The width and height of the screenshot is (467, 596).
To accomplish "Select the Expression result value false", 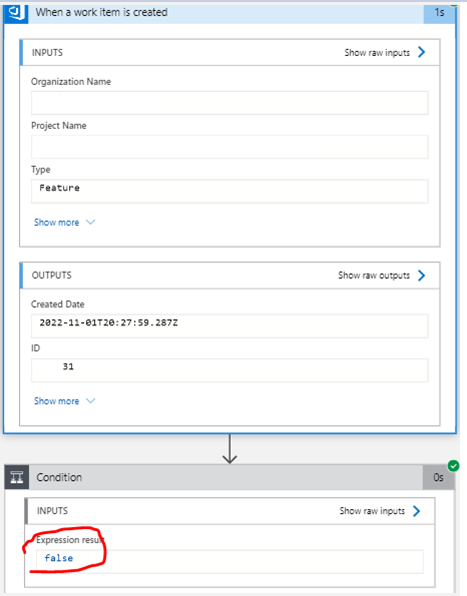I will 59,558.
